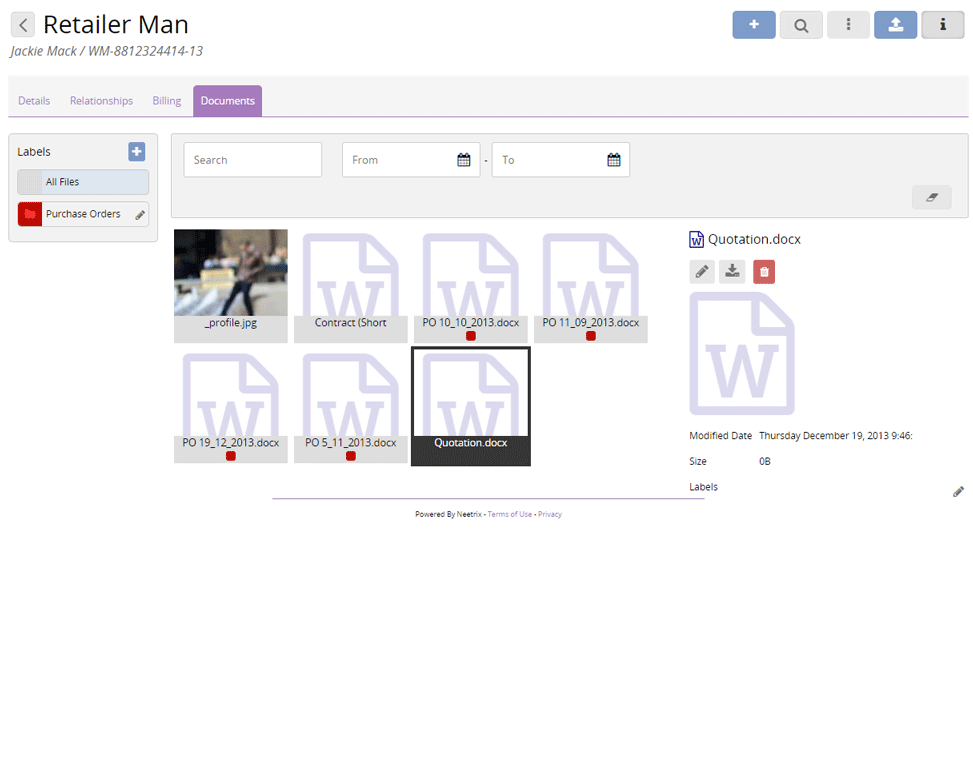Select the Quotation.docx thumbnail in grid
Viewport: 973px width, 783px height.
pyautogui.click(x=471, y=406)
